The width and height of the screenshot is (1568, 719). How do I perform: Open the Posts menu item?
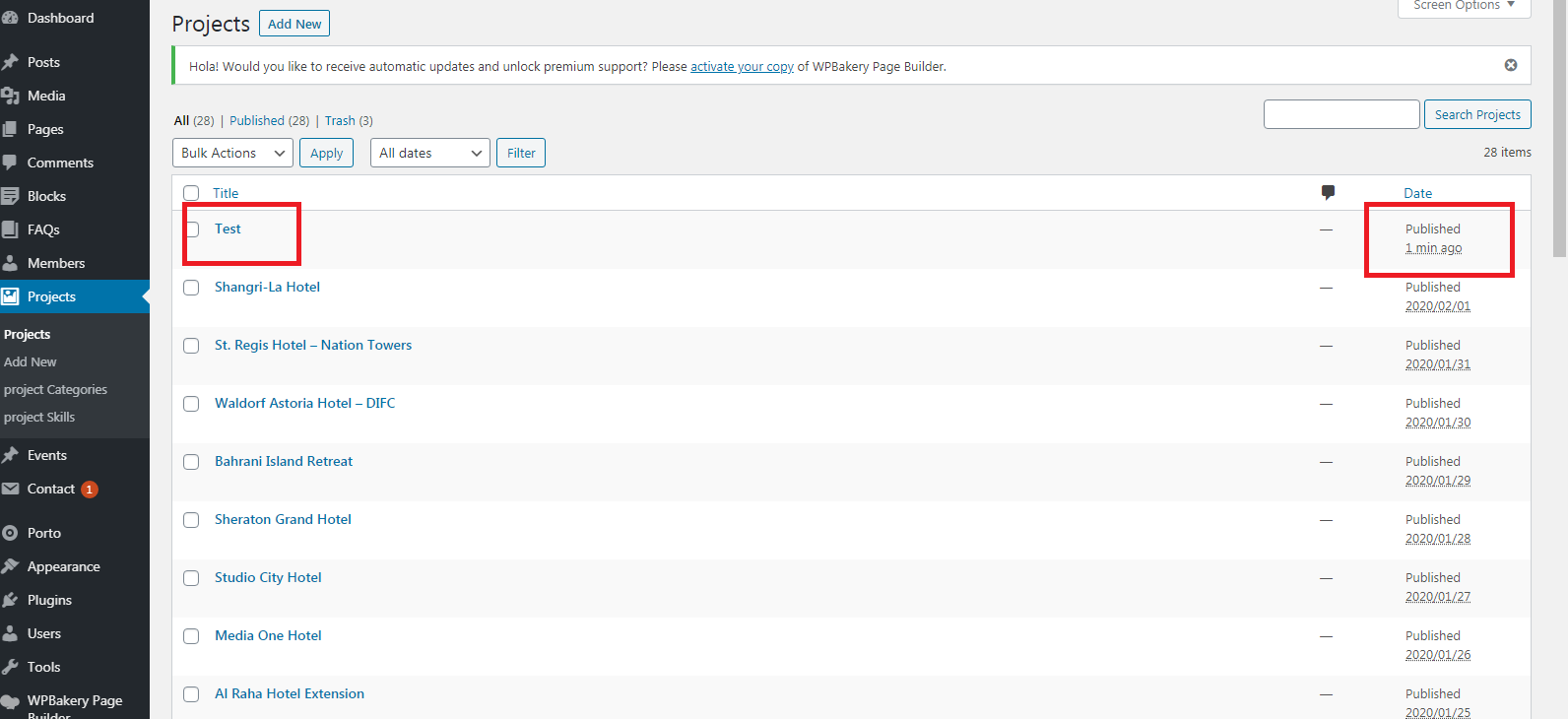(x=75, y=62)
